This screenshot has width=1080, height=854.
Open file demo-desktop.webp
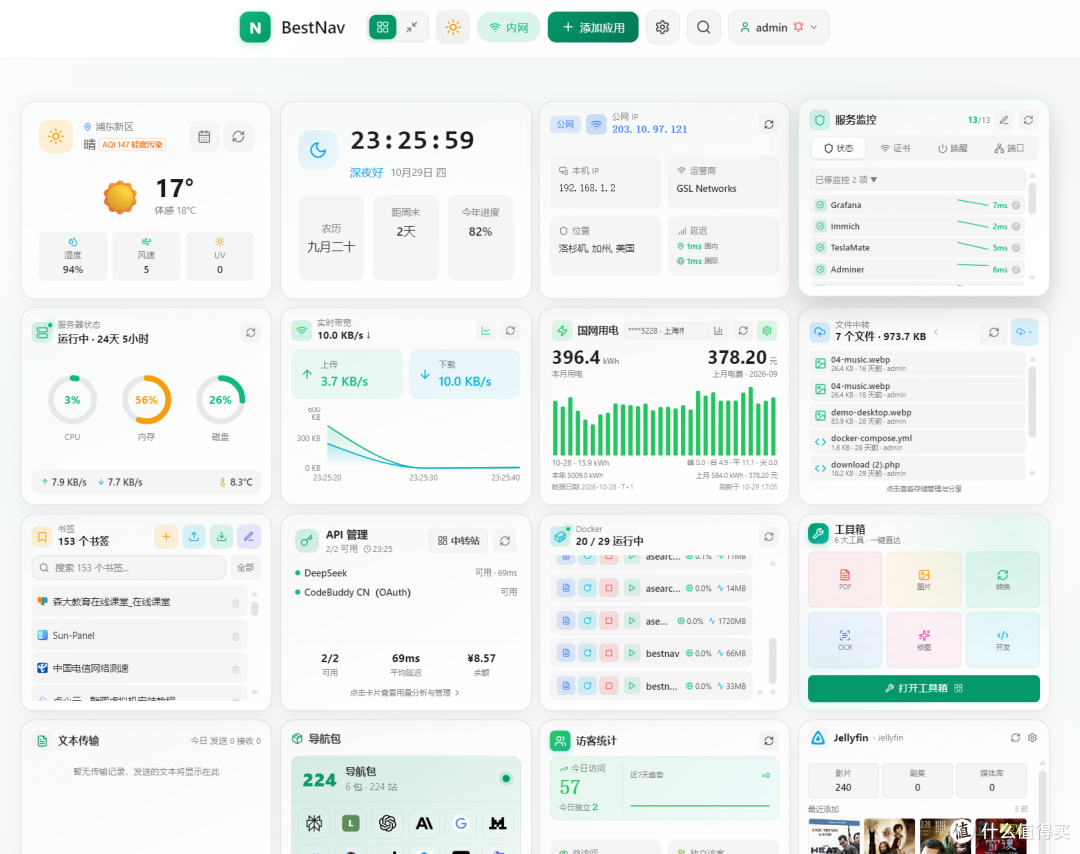[x=917, y=416]
